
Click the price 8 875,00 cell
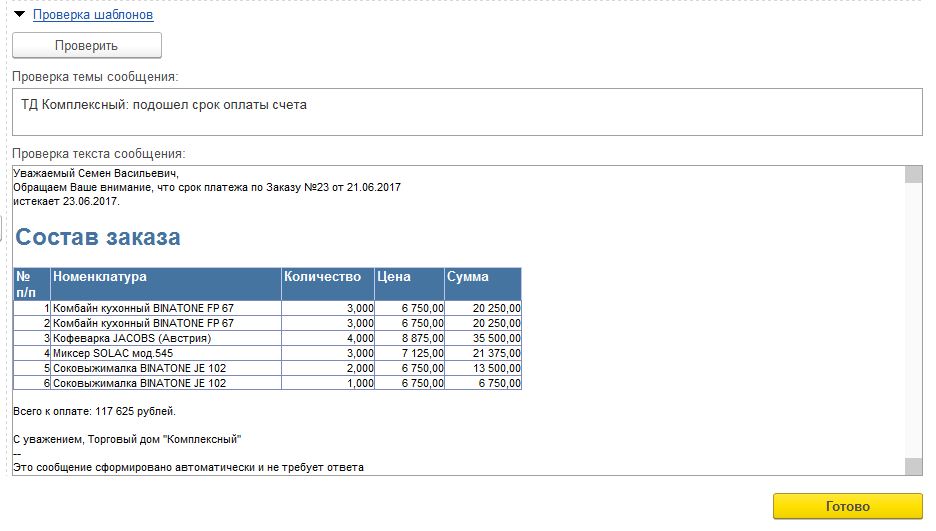[x=410, y=338]
